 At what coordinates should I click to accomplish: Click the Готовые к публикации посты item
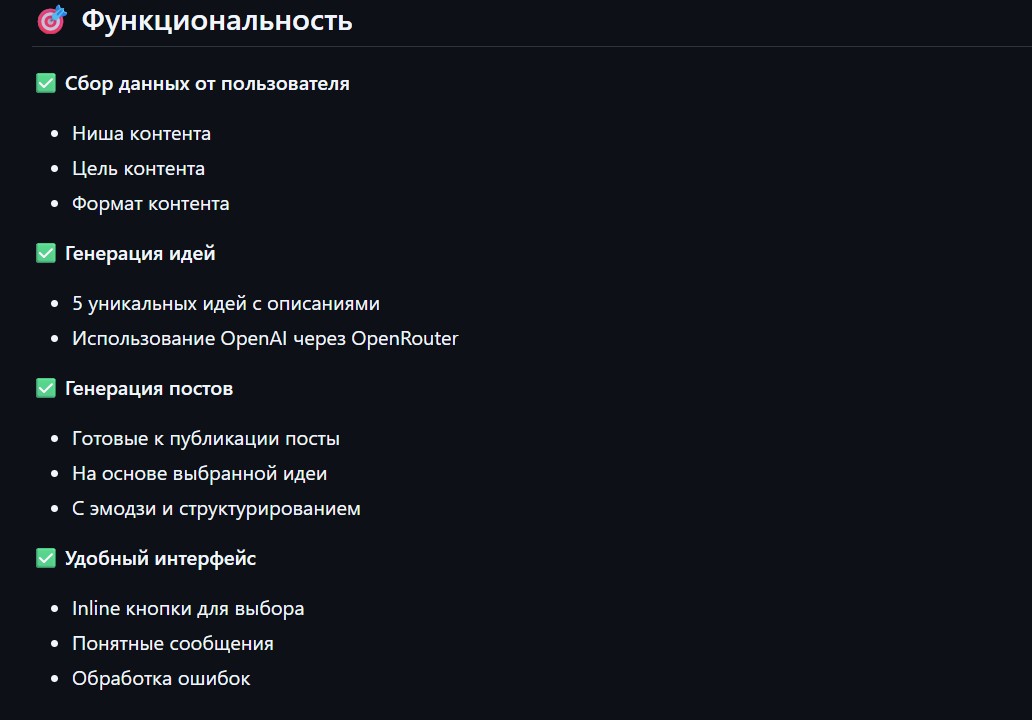coord(206,439)
